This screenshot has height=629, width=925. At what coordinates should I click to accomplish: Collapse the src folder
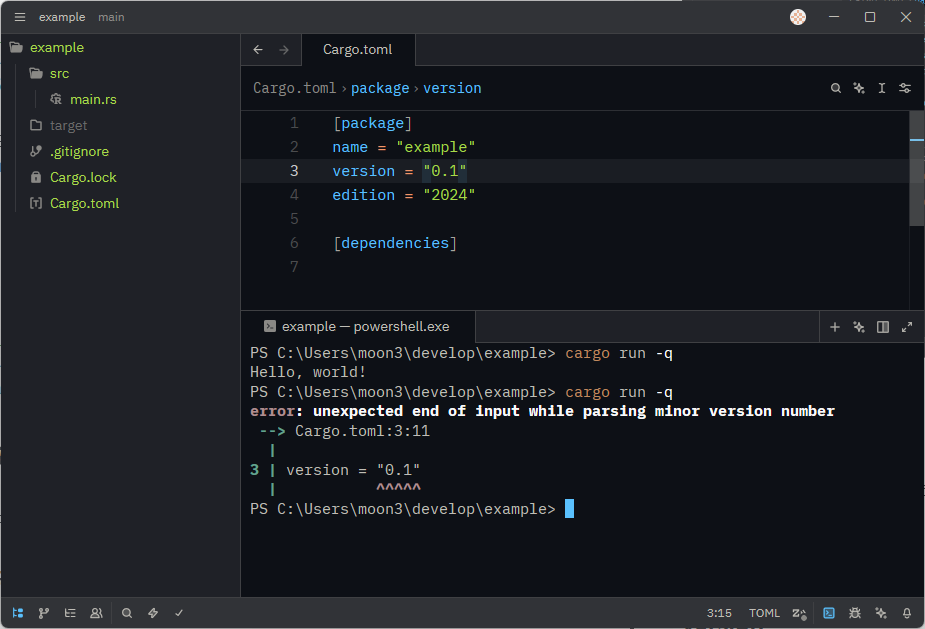coord(59,73)
